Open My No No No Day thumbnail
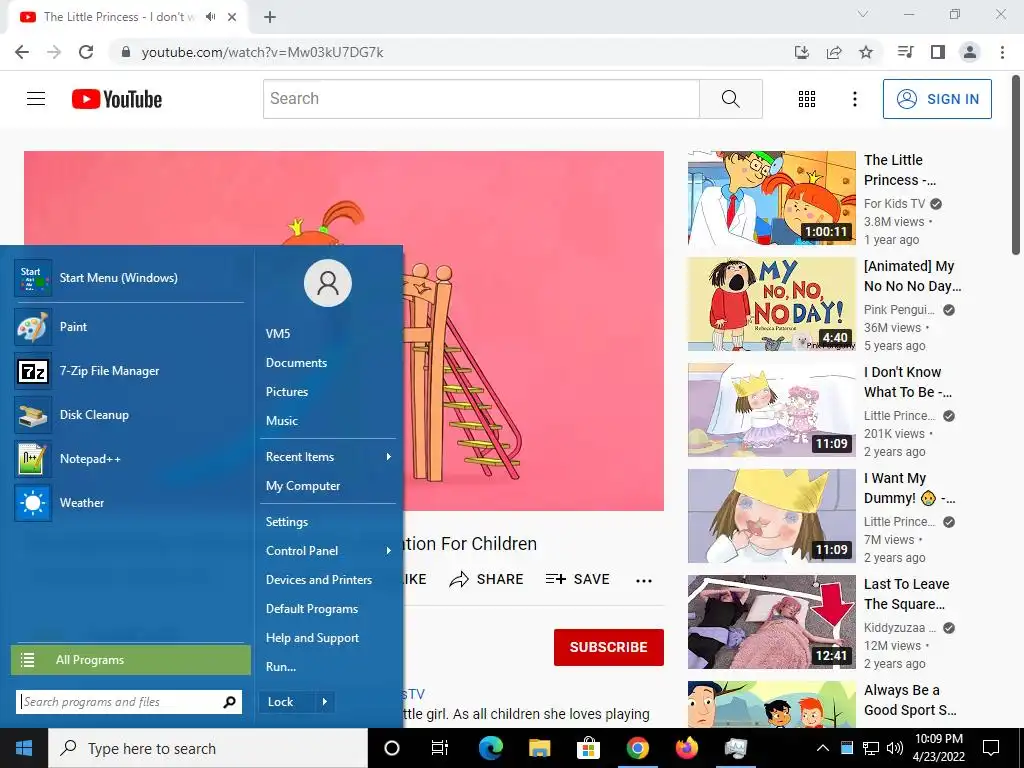The height and width of the screenshot is (768, 1024). tap(771, 304)
